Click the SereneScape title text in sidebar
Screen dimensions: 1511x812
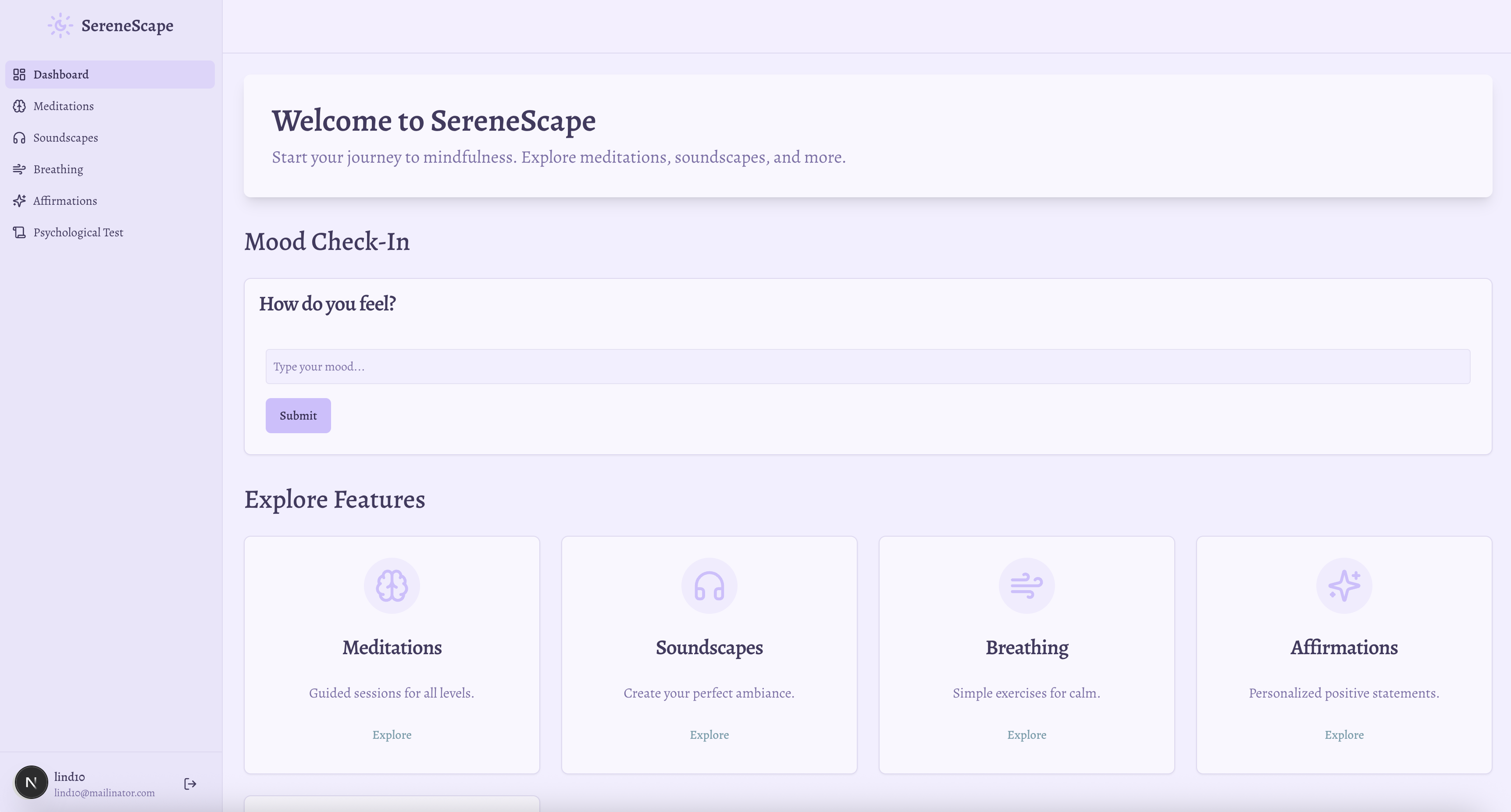127,26
